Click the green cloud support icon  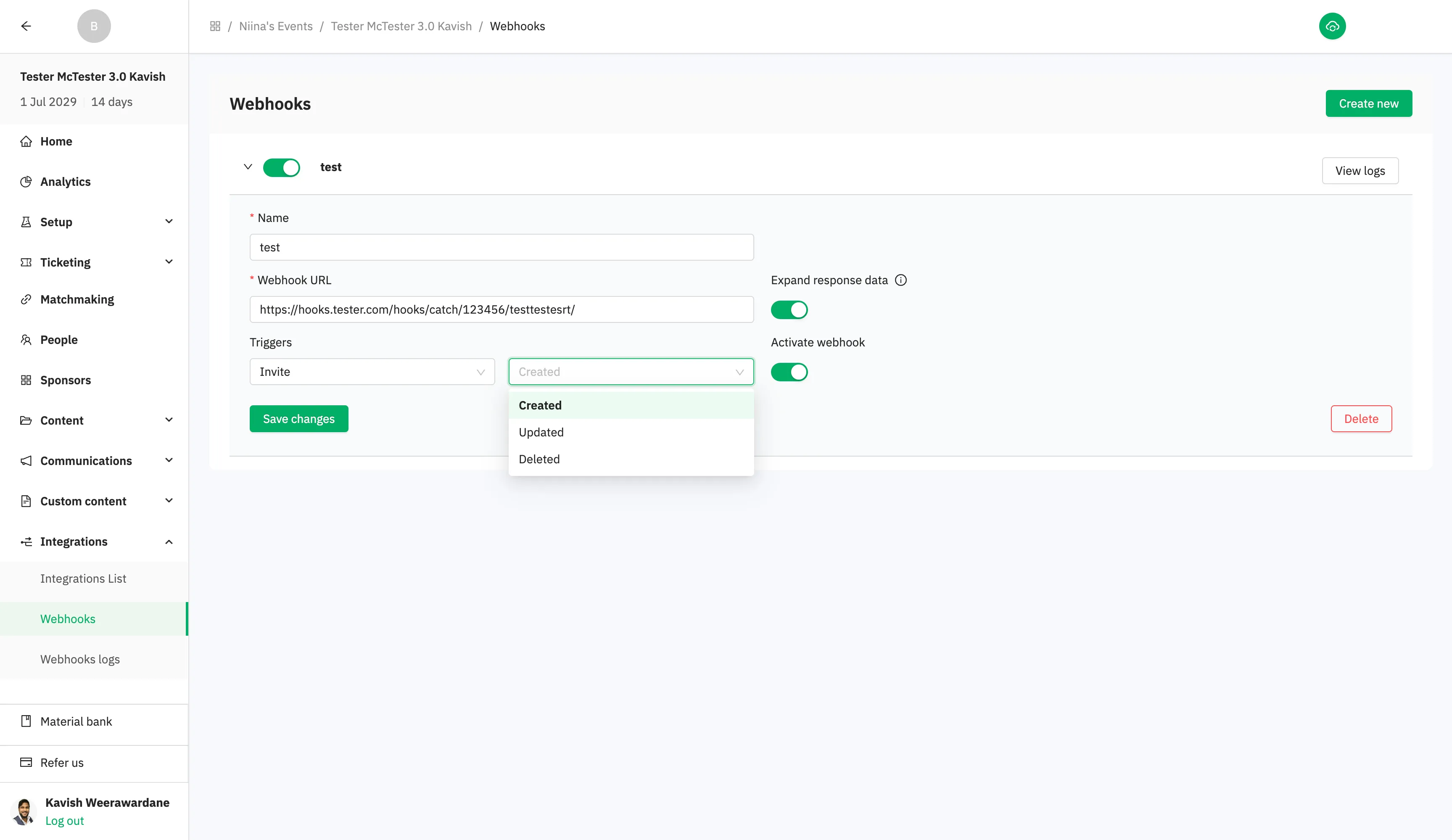click(1332, 26)
